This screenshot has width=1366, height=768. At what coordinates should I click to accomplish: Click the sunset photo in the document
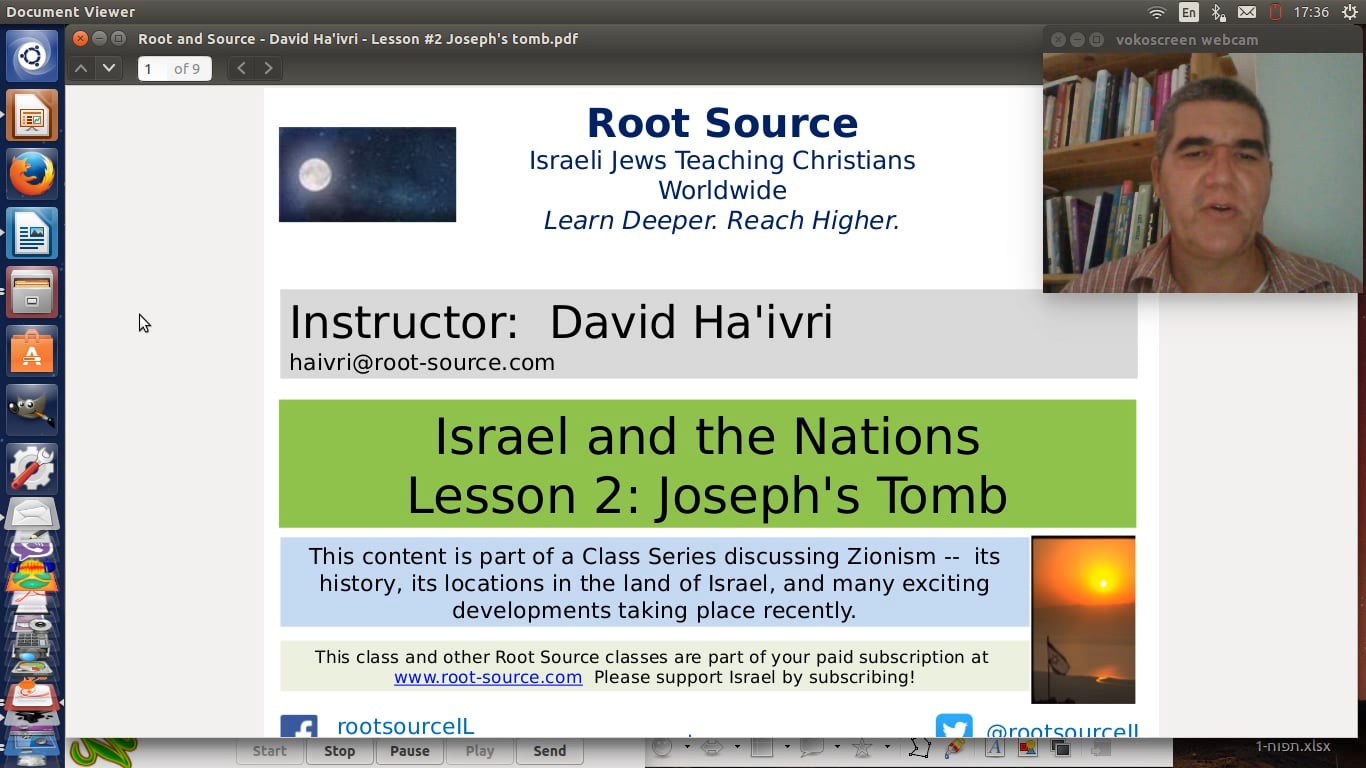click(x=1083, y=620)
